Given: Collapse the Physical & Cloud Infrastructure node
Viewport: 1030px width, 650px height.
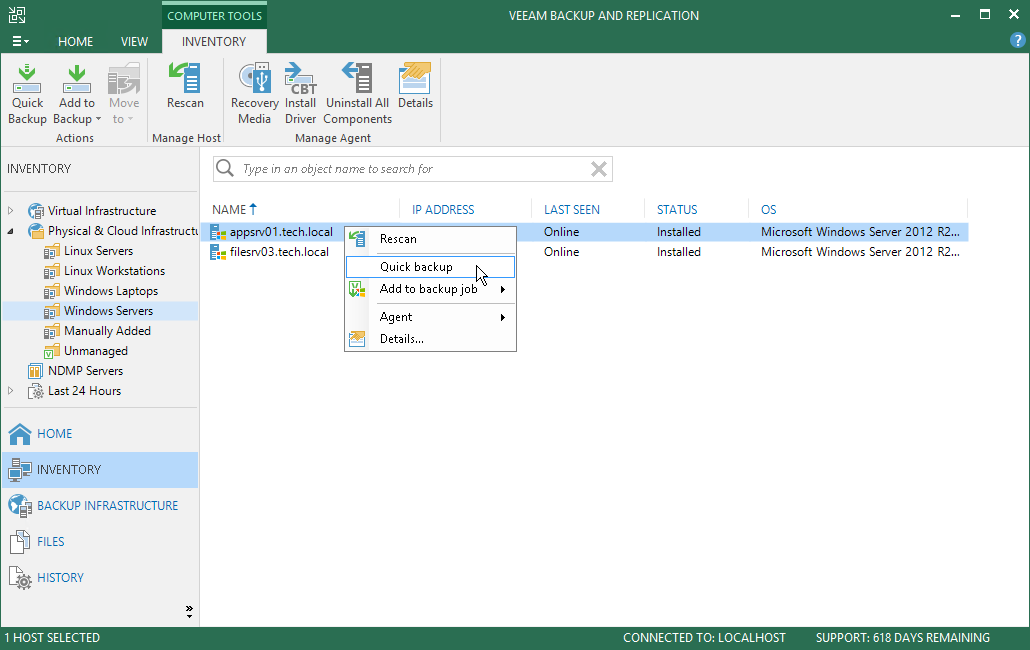Looking at the screenshot, I should (11, 231).
